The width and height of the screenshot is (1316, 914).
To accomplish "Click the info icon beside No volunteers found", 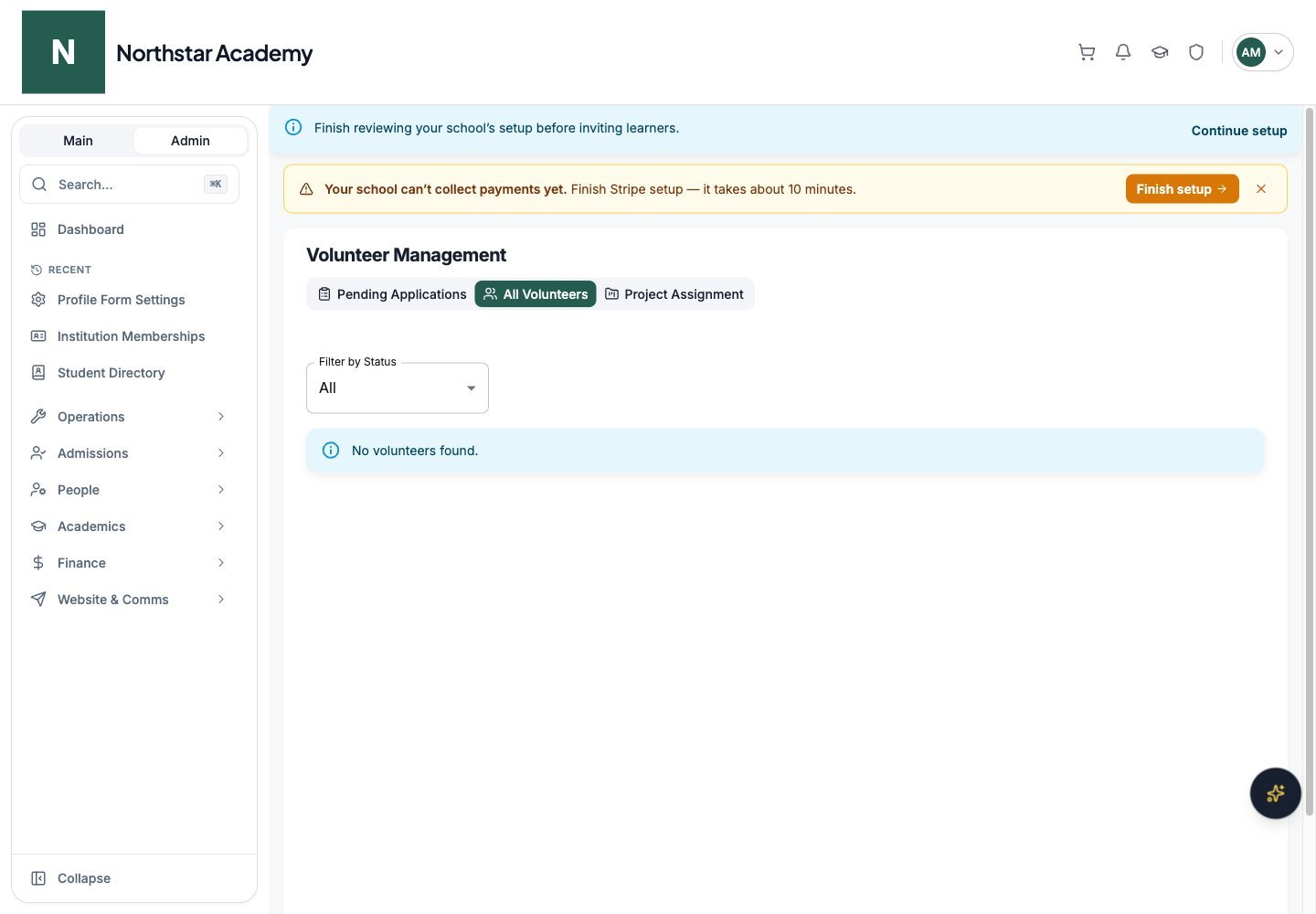I will point(331,451).
